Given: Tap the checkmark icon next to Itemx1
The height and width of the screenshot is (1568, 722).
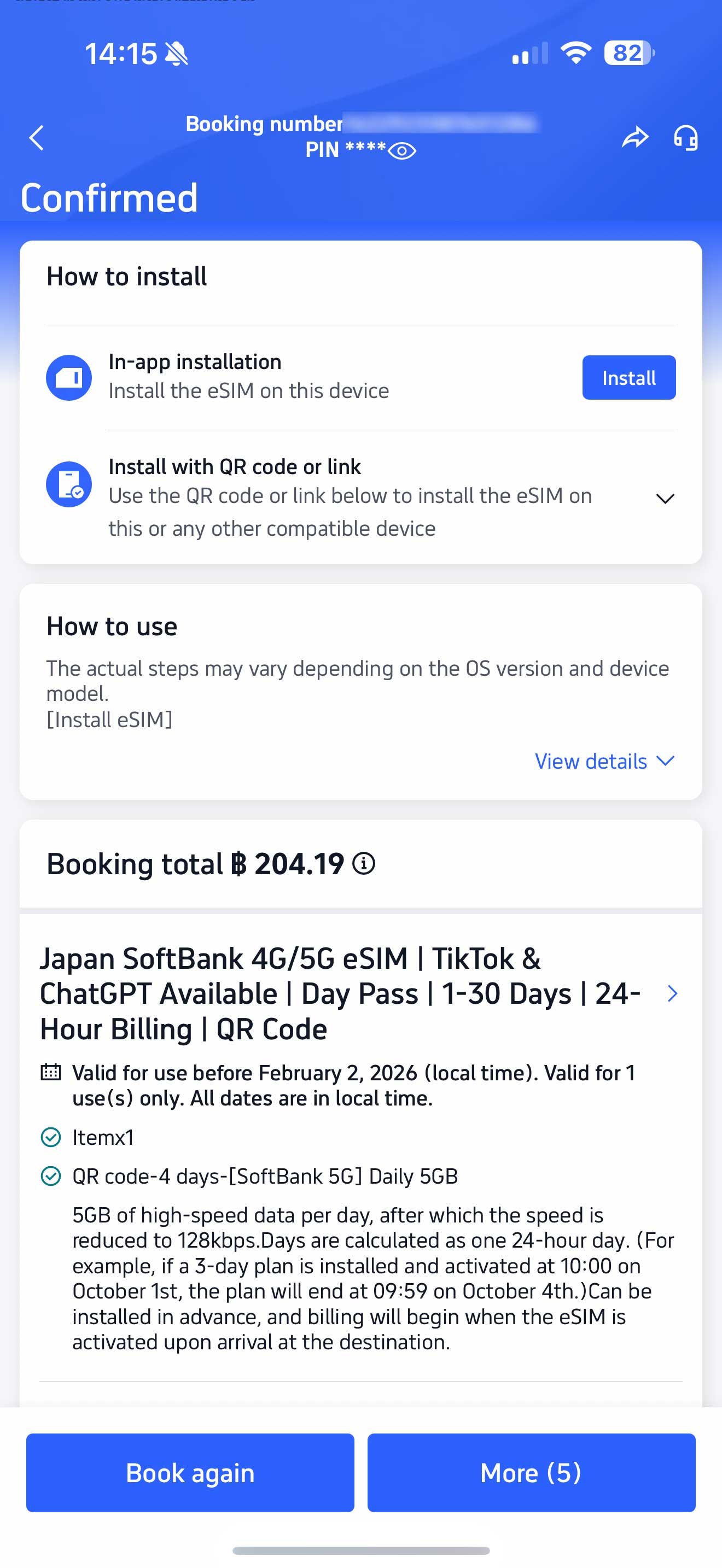Looking at the screenshot, I should coord(52,1136).
